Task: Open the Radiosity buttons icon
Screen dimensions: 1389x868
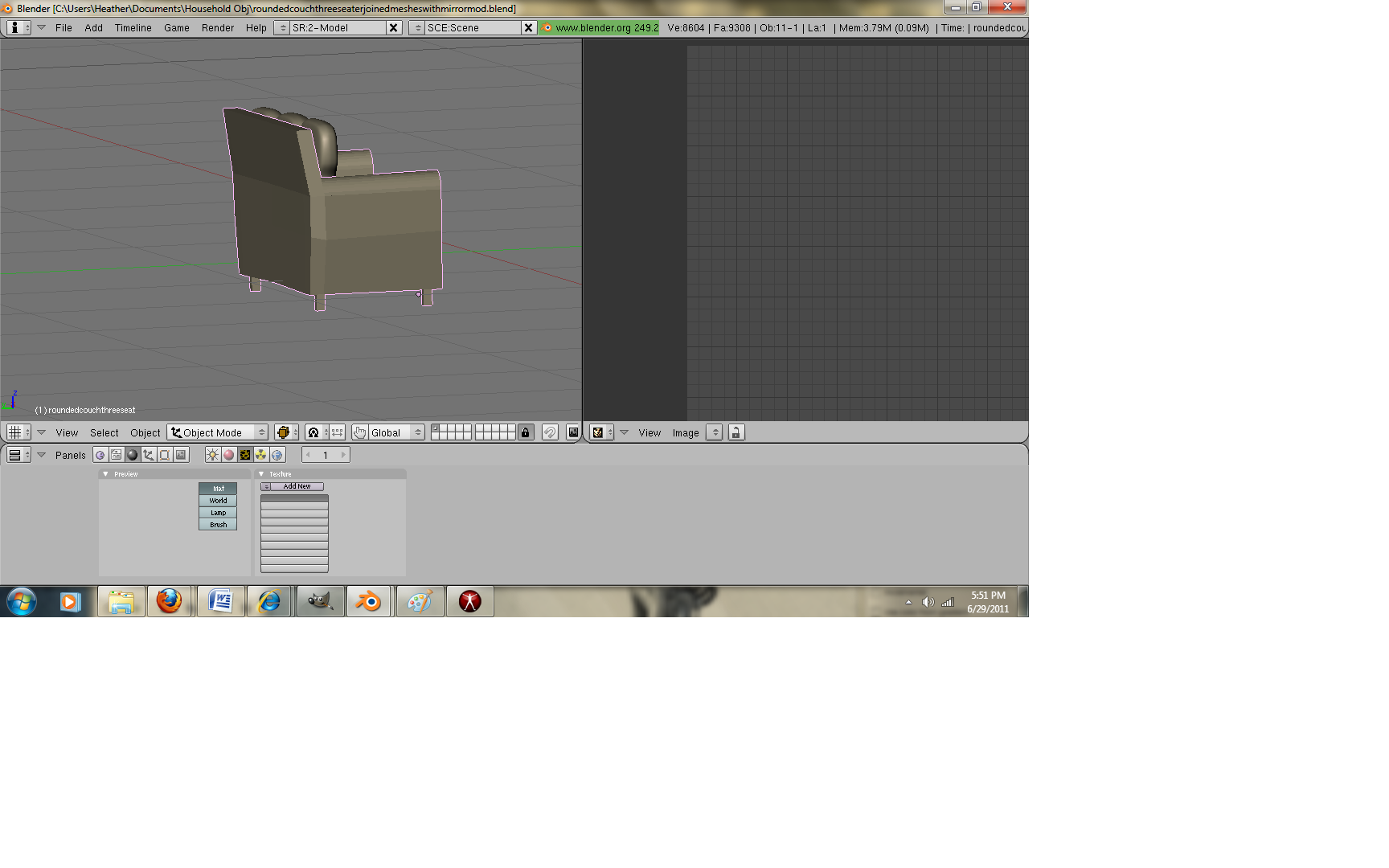Action: coord(261,455)
